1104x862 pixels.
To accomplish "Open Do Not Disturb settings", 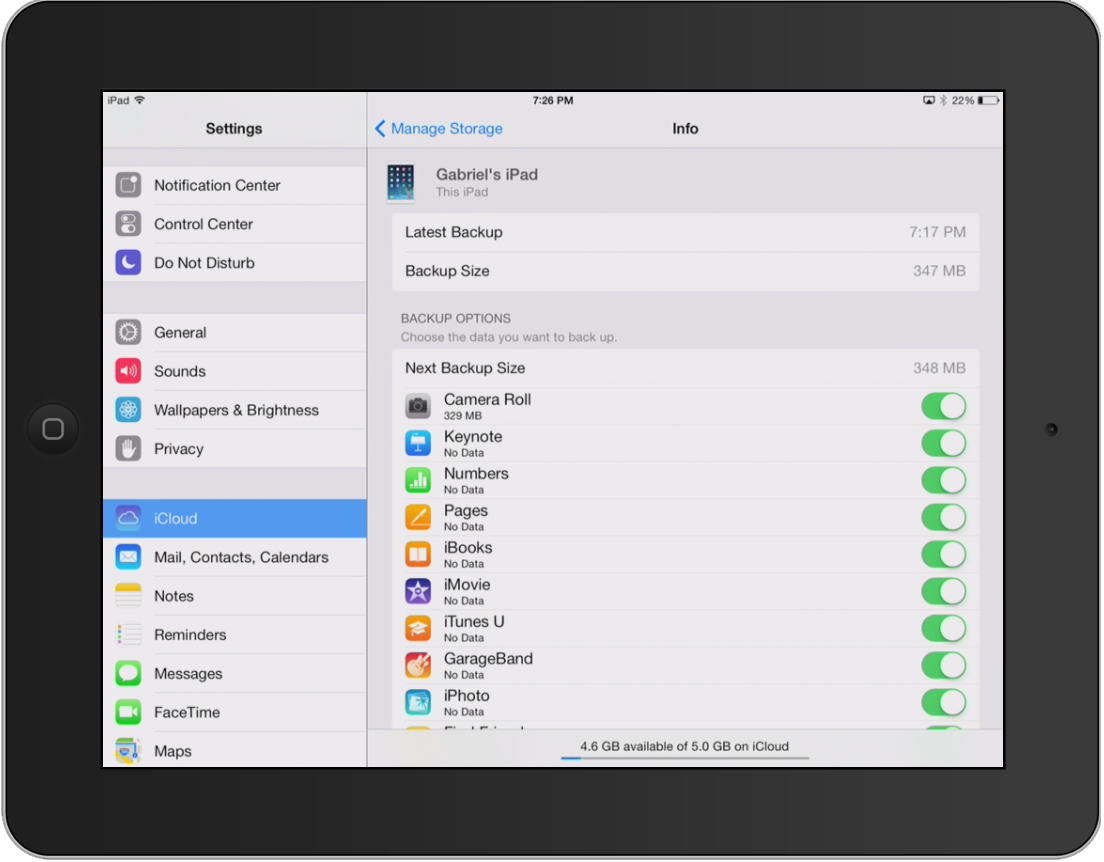I will coord(234,263).
